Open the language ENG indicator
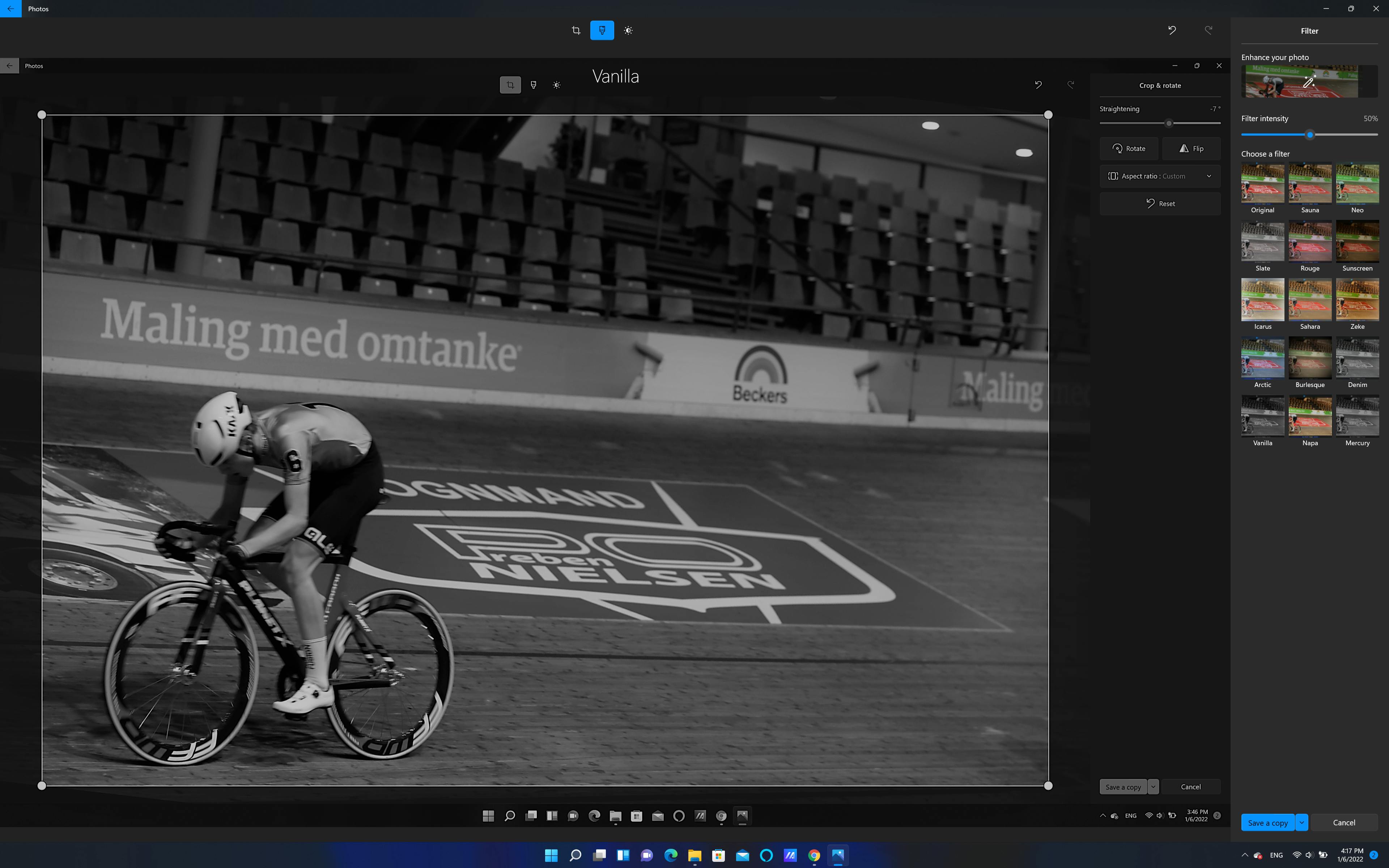This screenshot has width=1389, height=868. 1276,855
